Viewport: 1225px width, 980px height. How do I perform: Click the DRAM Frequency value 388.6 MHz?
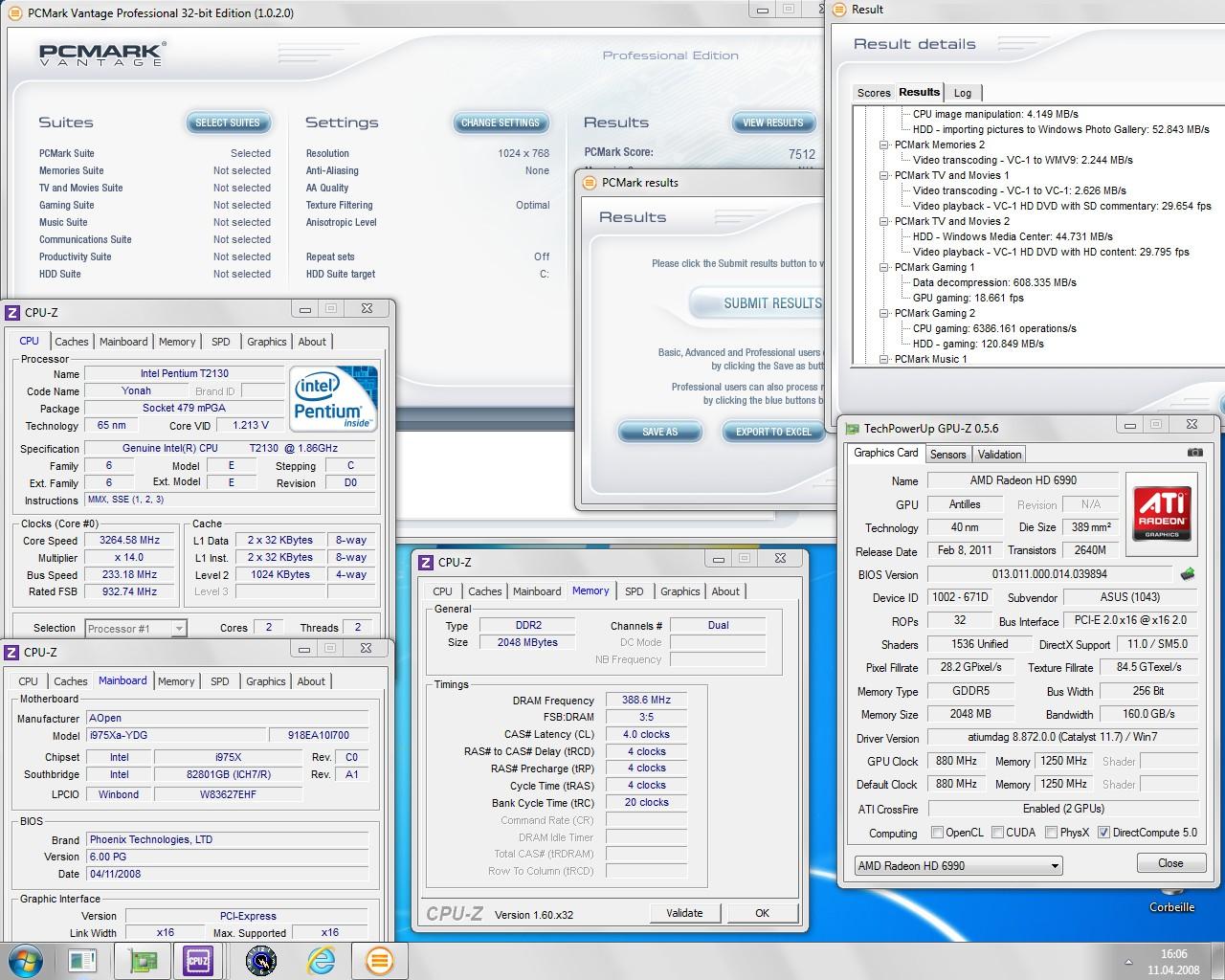click(646, 701)
